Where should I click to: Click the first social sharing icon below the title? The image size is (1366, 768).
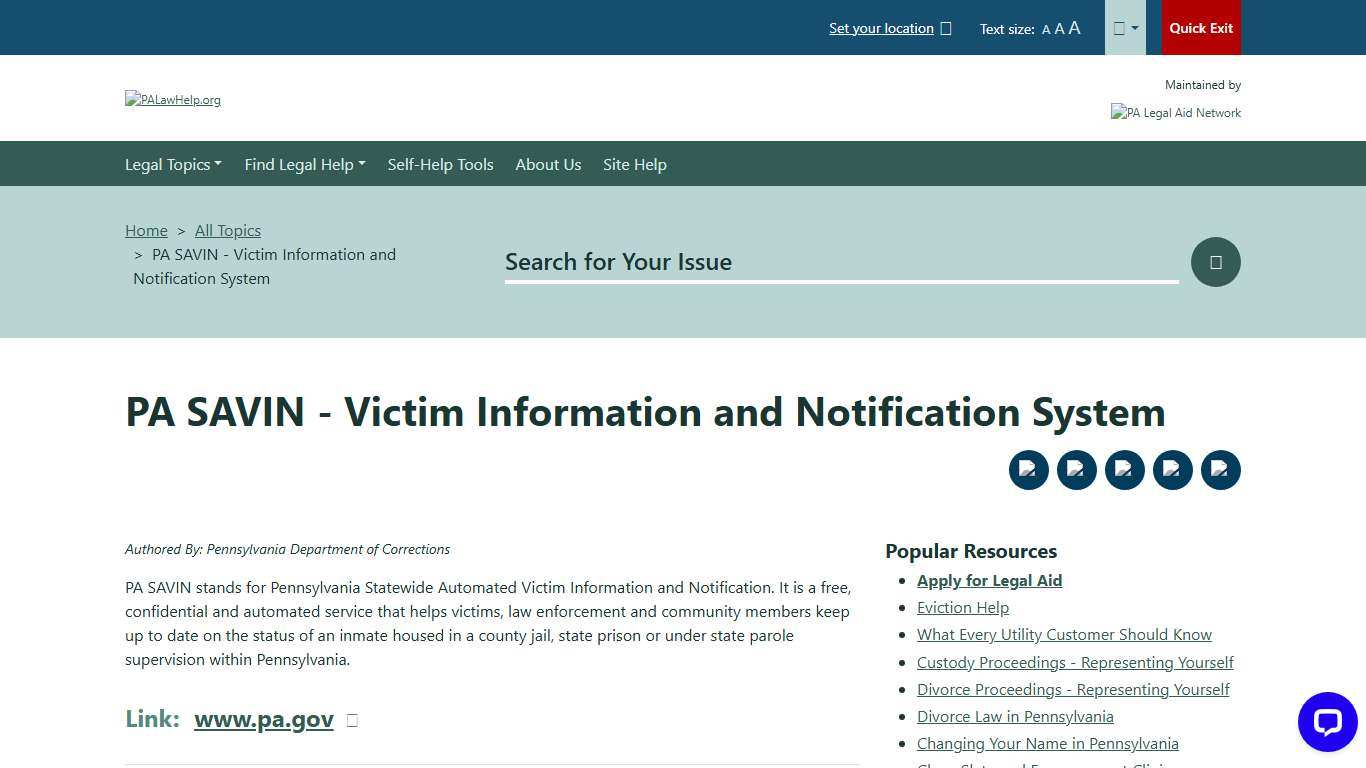1028,469
